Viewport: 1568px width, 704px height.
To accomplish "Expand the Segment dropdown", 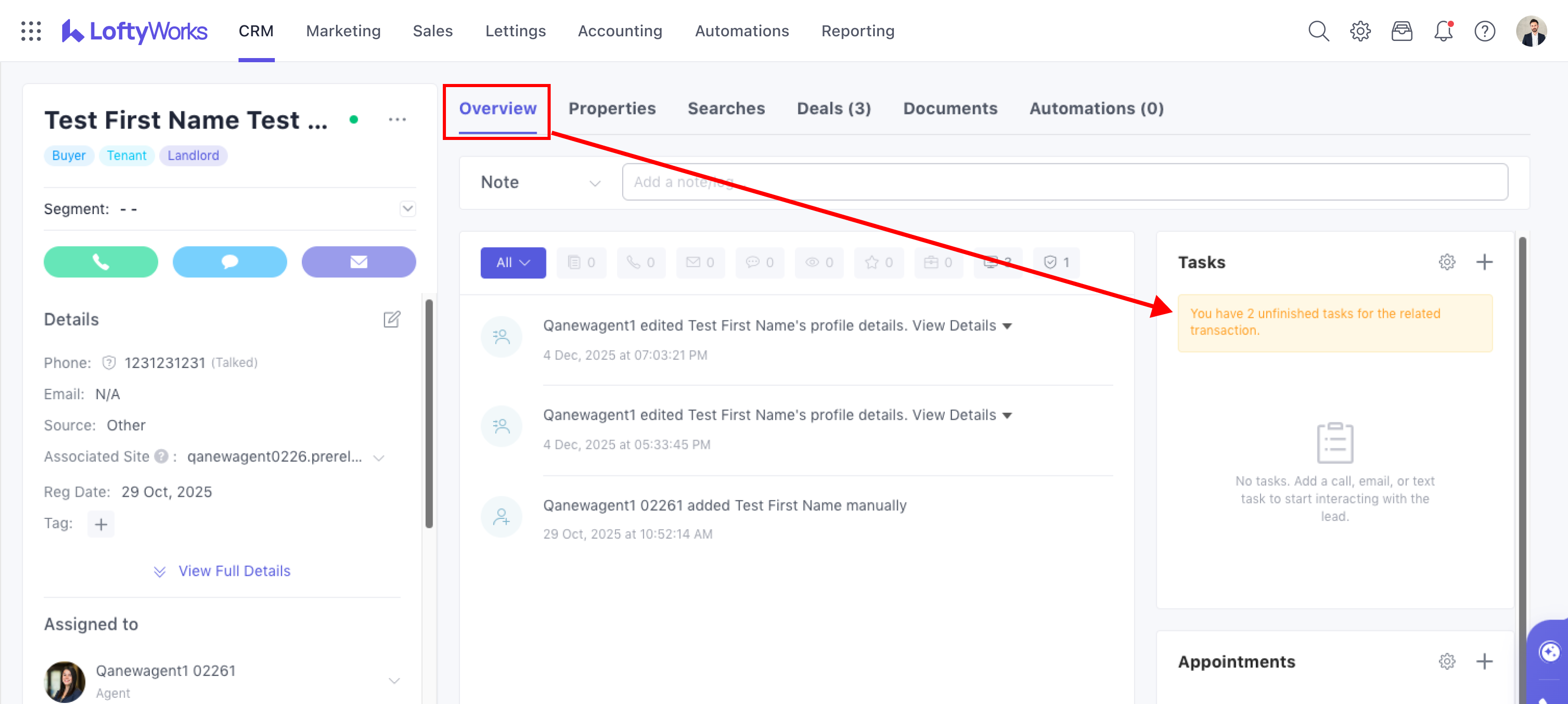I will [x=407, y=209].
